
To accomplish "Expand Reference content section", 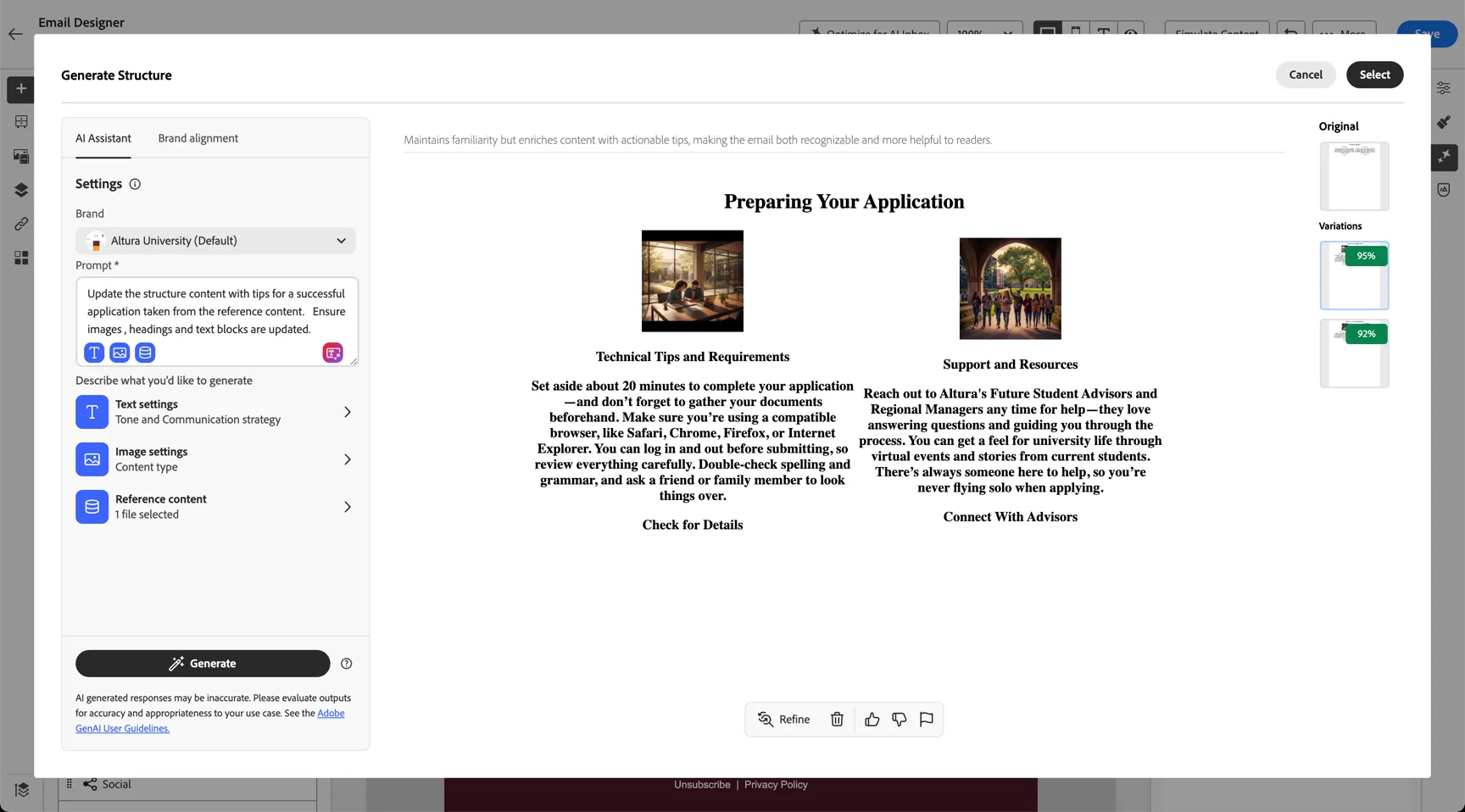I will click(x=215, y=507).
